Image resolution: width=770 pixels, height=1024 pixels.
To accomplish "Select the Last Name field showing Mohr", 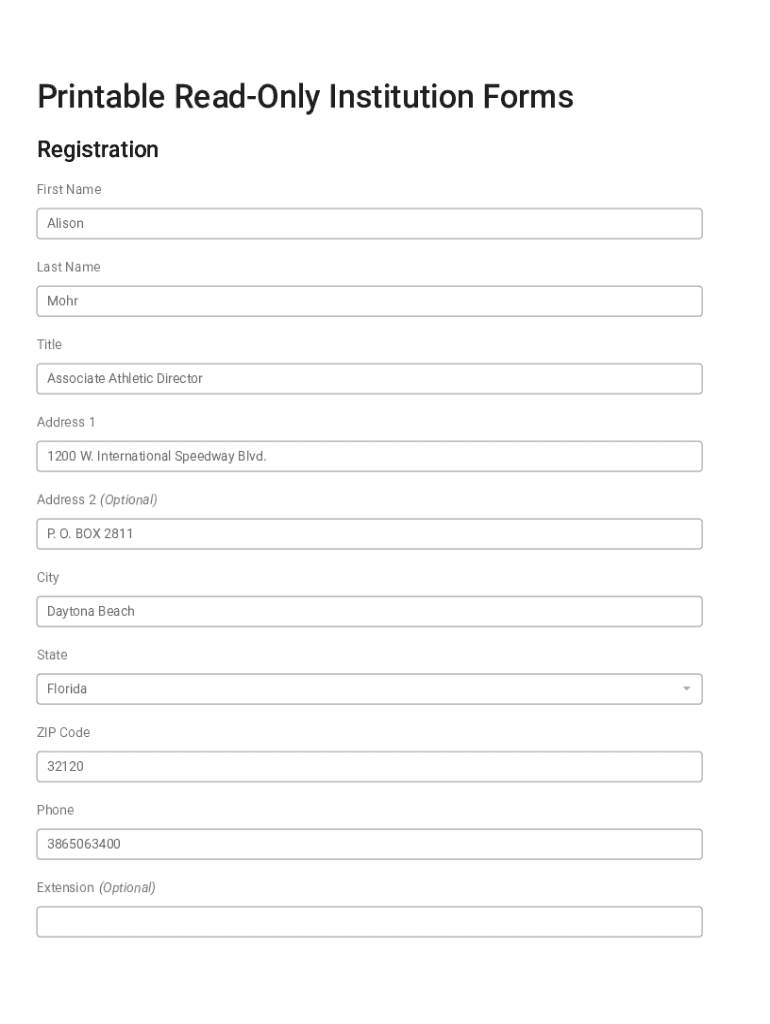I will [369, 300].
